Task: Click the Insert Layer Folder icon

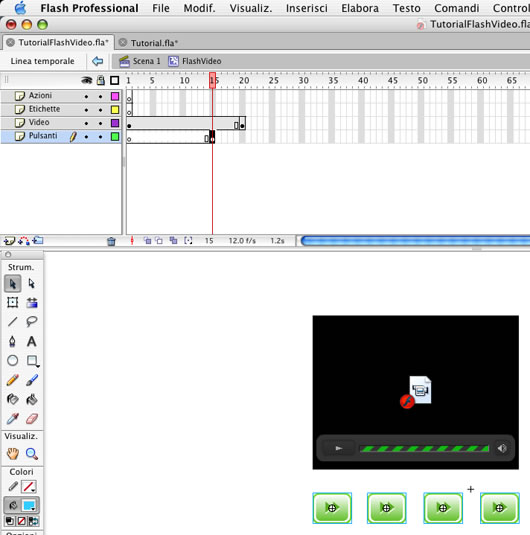Action: (x=38, y=241)
